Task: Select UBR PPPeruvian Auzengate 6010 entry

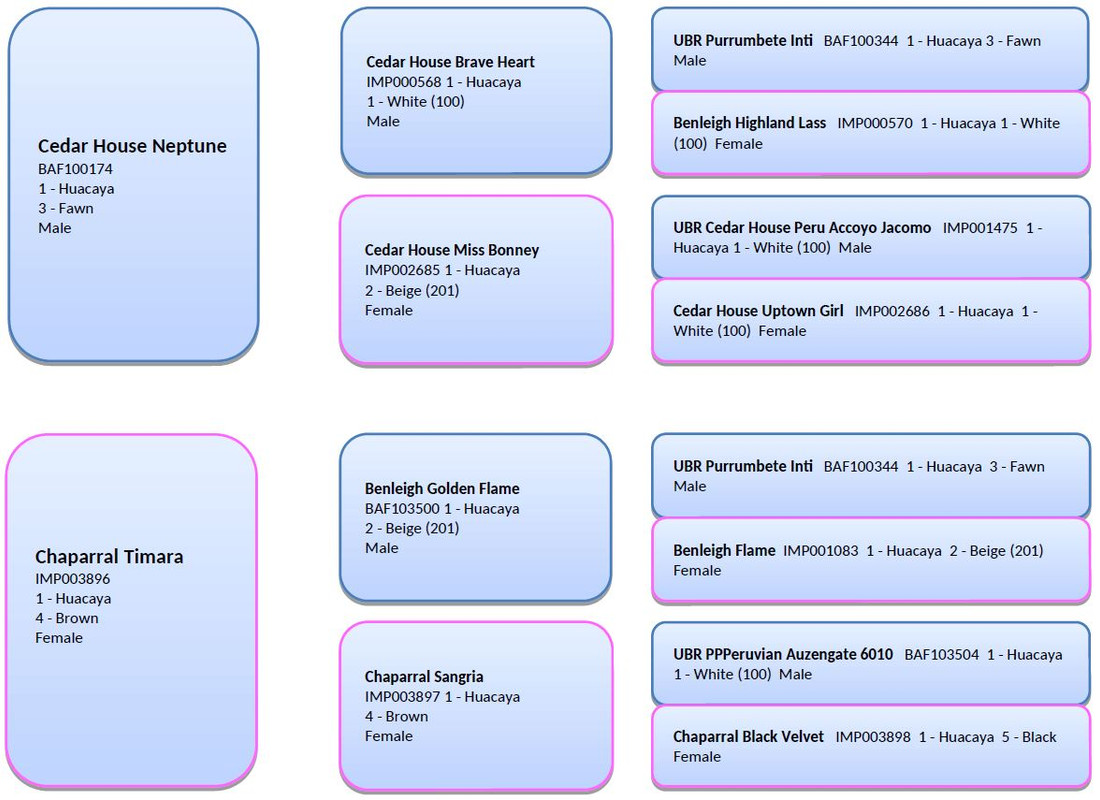Action: pos(871,664)
